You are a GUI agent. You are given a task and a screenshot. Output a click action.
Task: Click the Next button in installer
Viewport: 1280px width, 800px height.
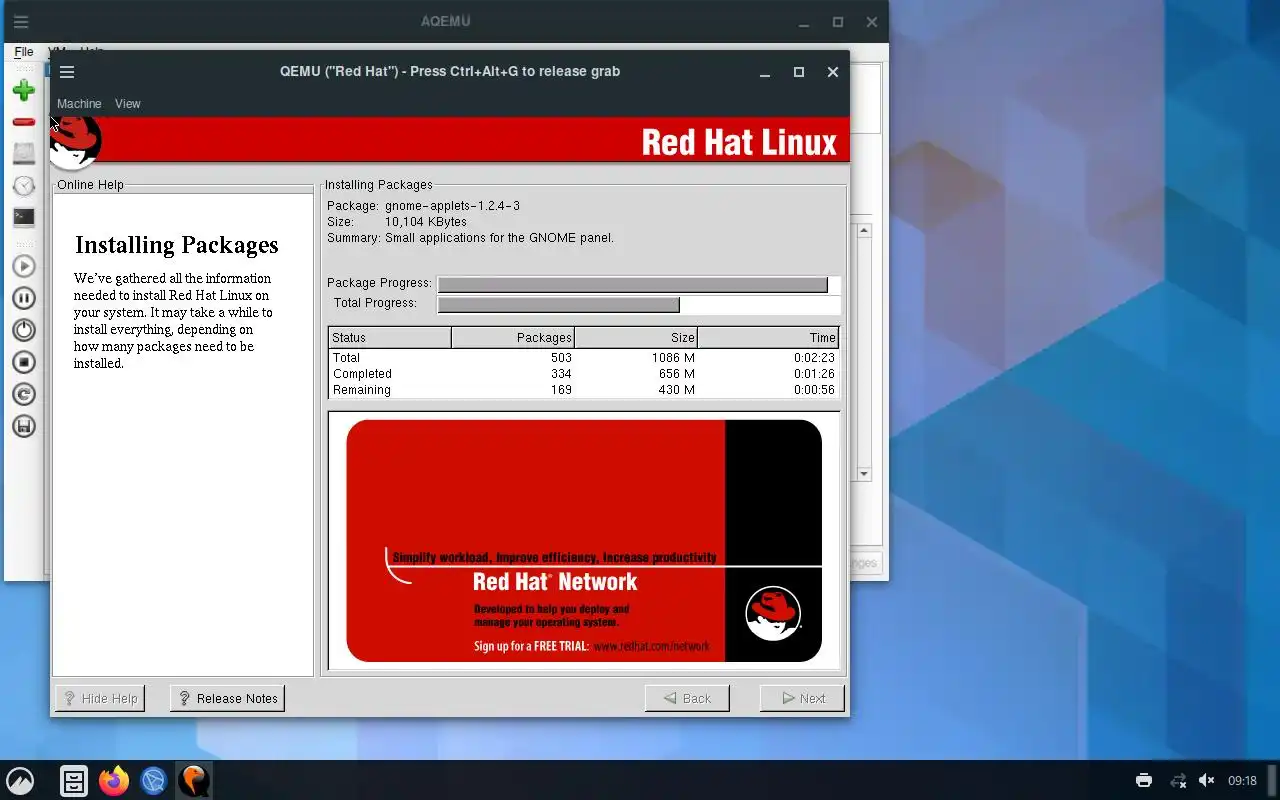click(x=802, y=698)
